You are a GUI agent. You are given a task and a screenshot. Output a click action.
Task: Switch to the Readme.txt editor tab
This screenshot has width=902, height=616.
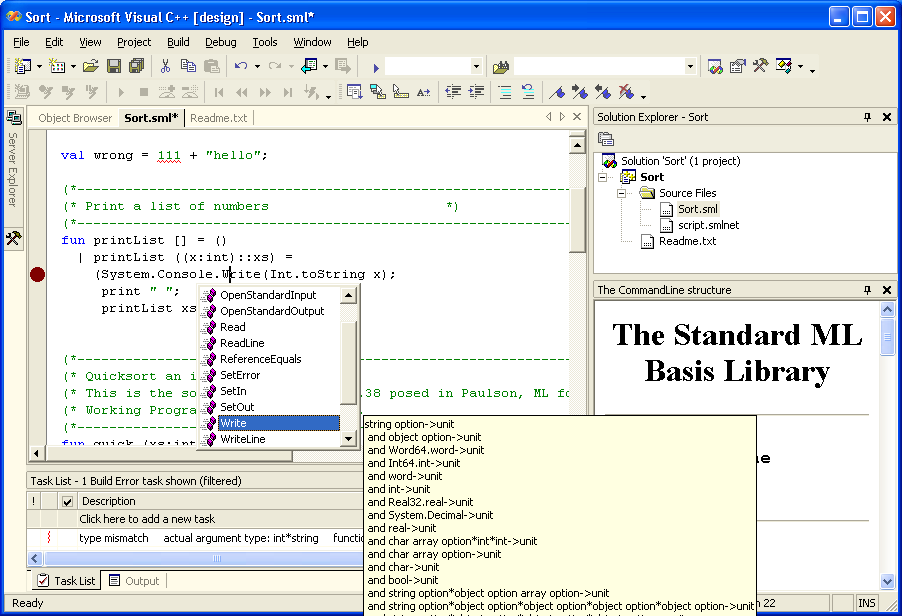[x=218, y=118]
